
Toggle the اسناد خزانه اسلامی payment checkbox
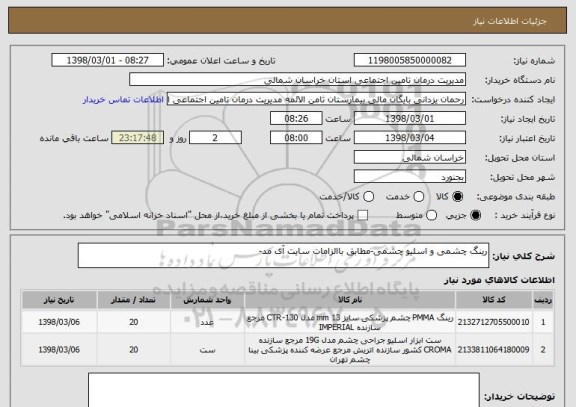tap(363, 215)
